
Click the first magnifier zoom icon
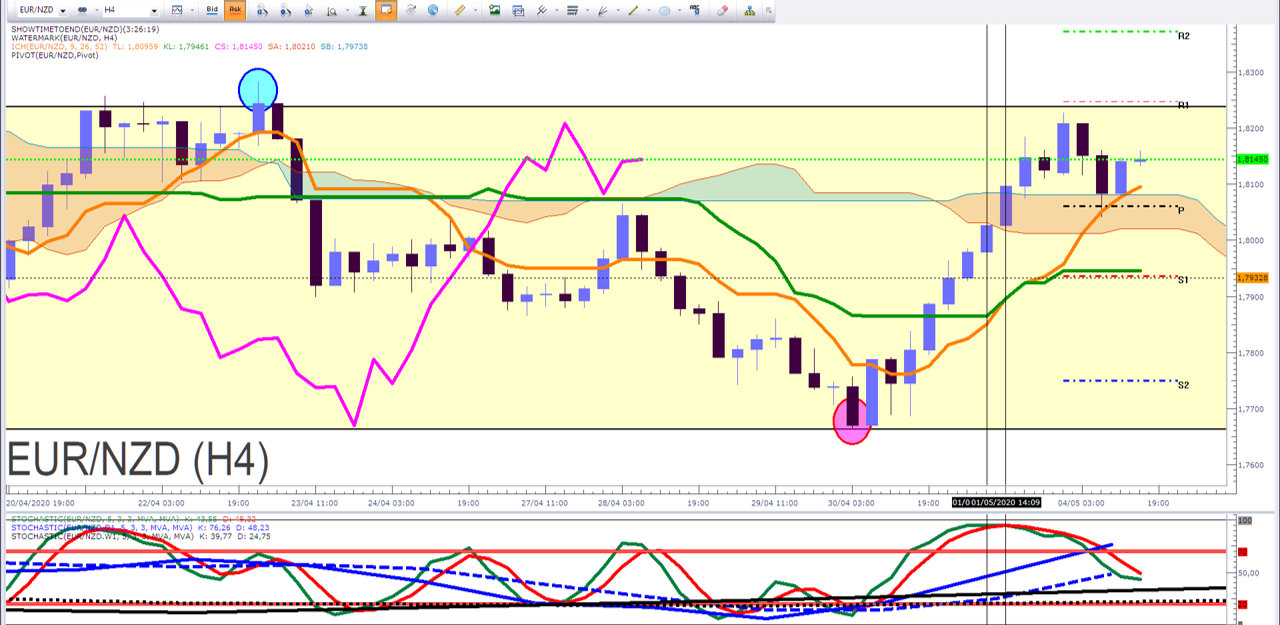261,10
